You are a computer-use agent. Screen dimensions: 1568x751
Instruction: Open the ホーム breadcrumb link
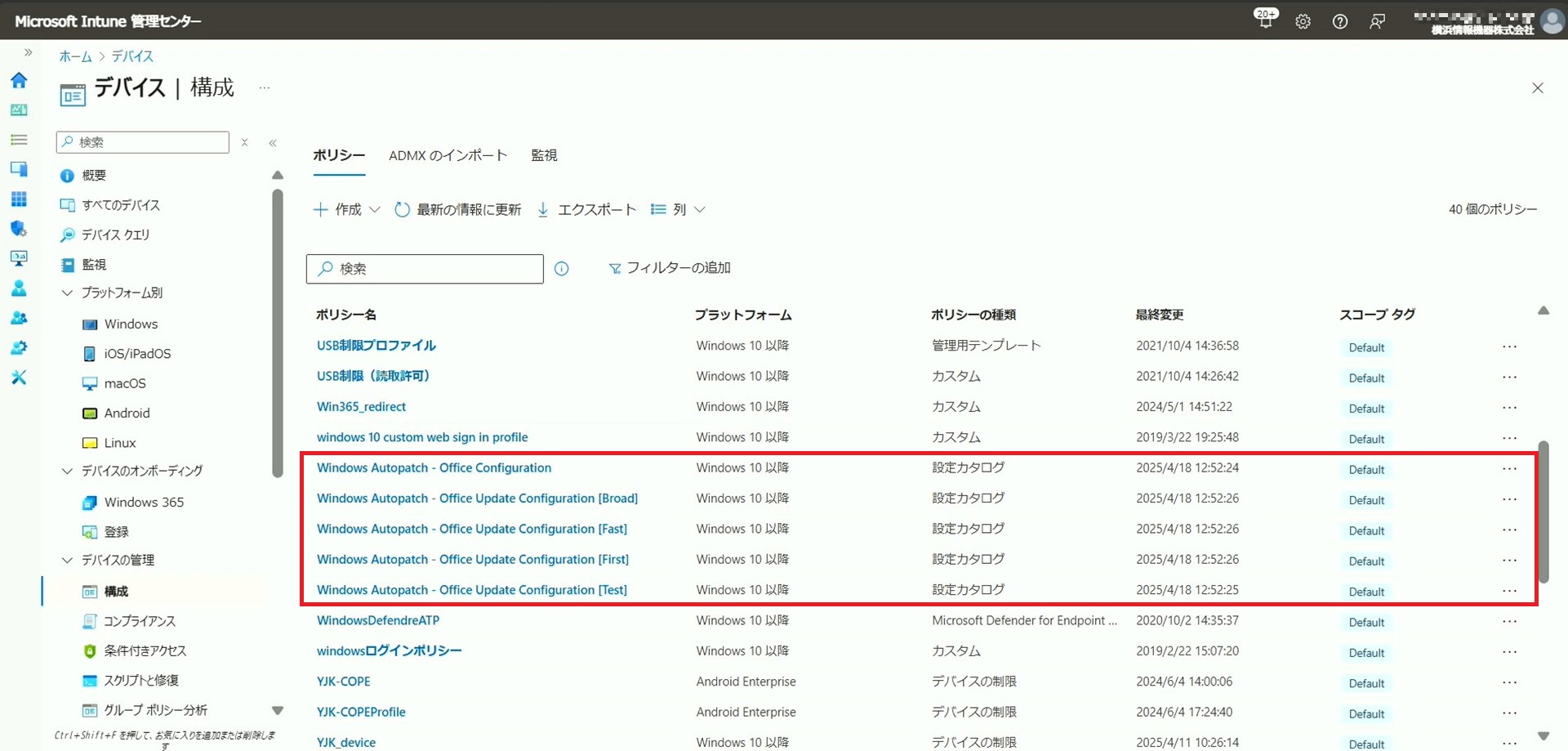(75, 56)
